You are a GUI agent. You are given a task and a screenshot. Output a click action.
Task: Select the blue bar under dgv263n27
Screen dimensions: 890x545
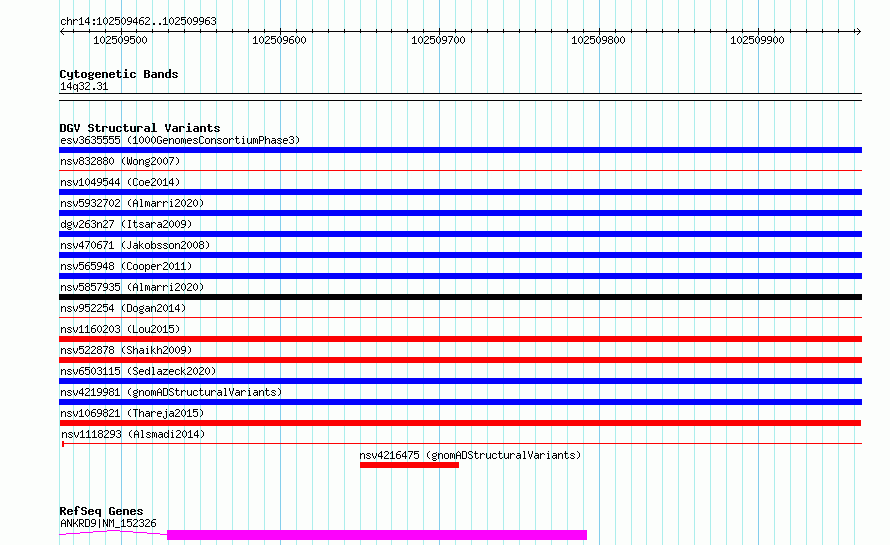460,234
